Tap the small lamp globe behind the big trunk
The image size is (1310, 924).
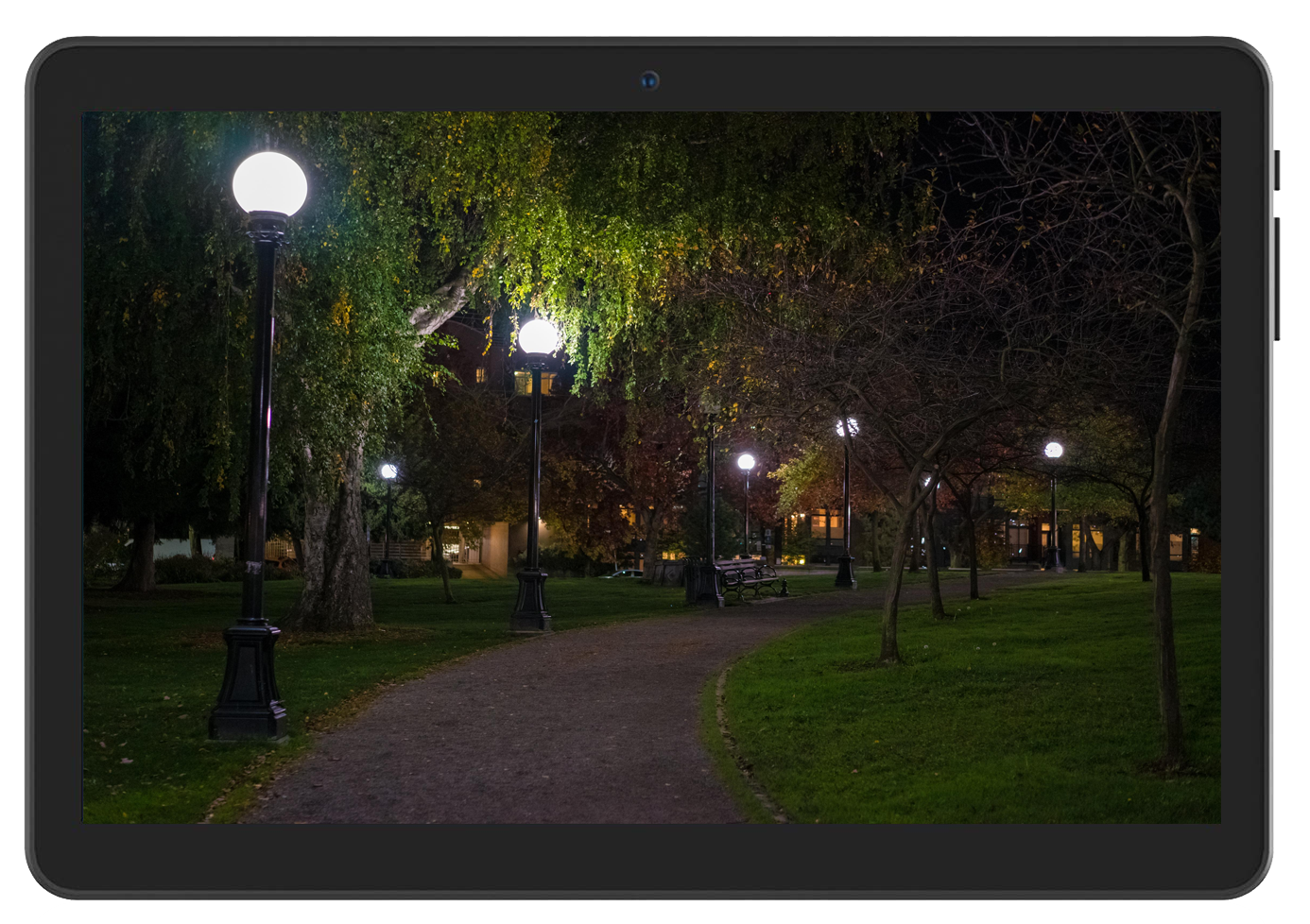click(388, 471)
